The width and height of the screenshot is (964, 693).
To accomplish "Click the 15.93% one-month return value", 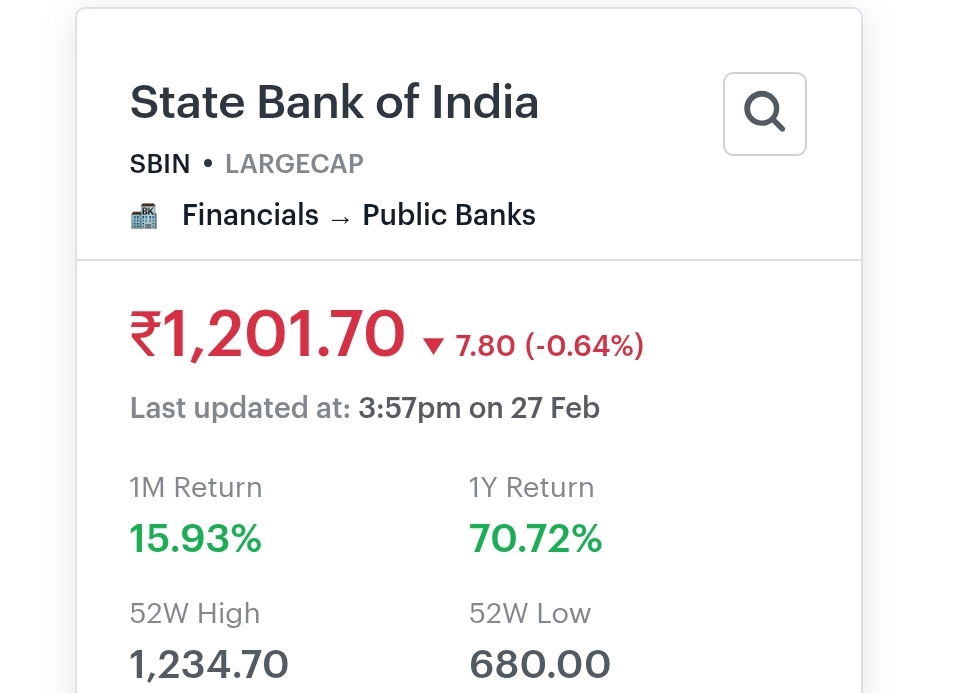I will point(196,539).
